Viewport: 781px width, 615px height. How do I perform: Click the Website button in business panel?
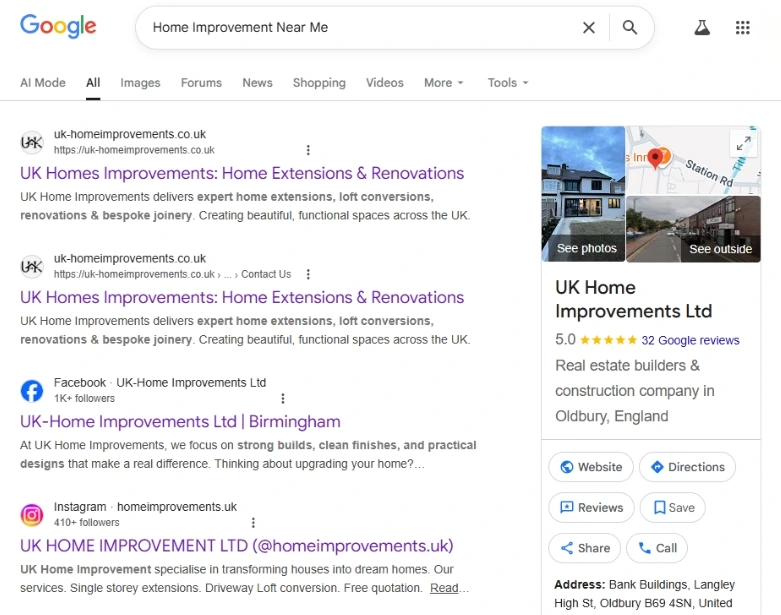[591, 467]
